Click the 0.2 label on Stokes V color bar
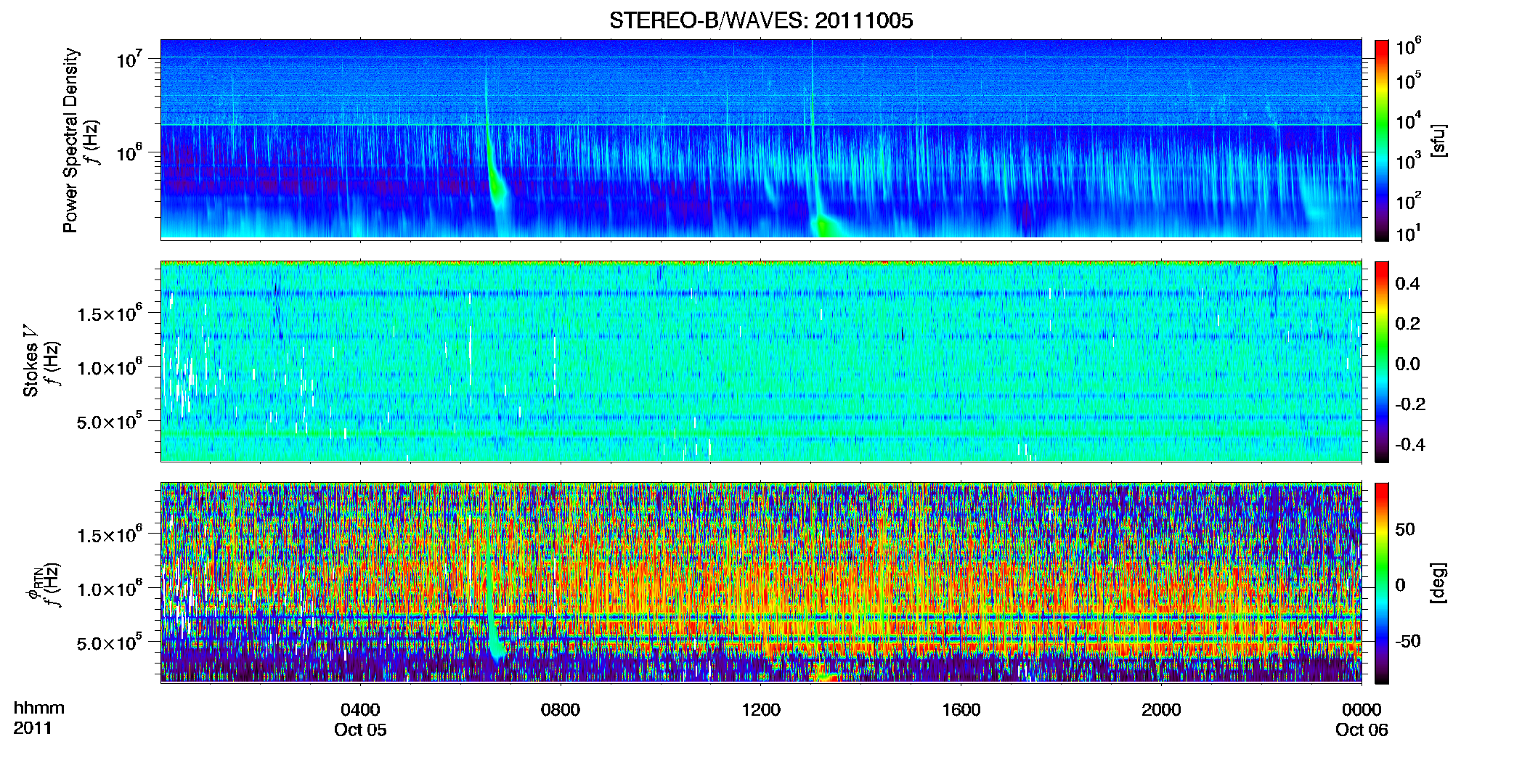 (1407, 324)
